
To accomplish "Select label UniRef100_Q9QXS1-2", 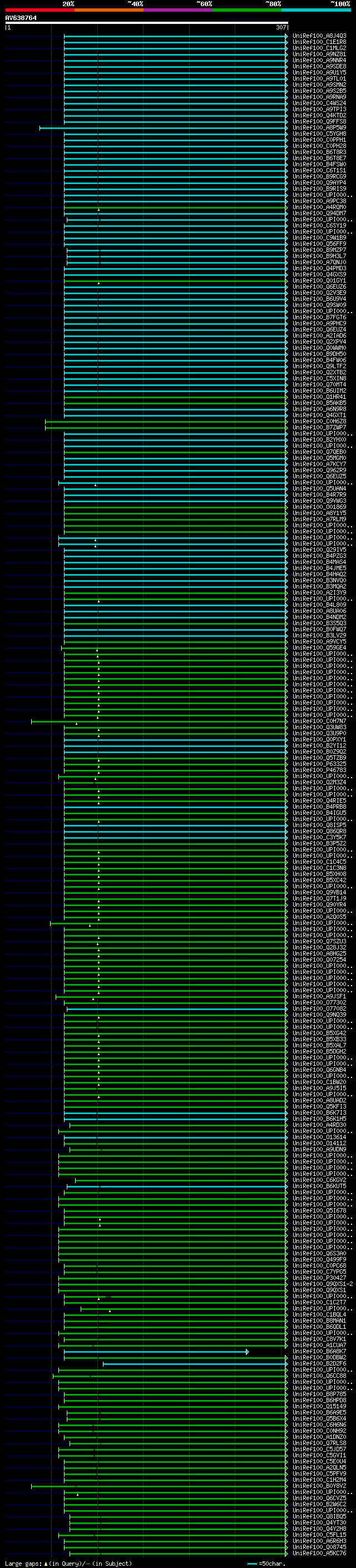I will coord(323,1284).
